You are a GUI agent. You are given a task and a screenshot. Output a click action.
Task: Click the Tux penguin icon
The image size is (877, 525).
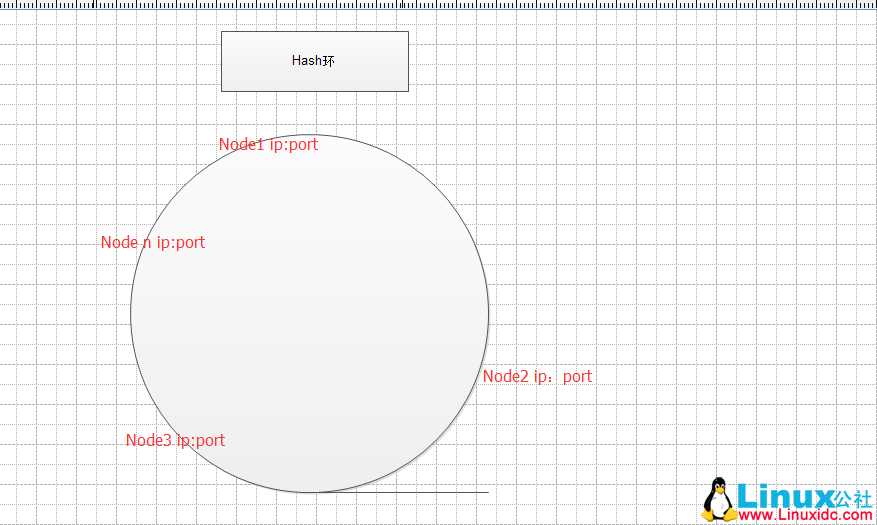[x=716, y=498]
